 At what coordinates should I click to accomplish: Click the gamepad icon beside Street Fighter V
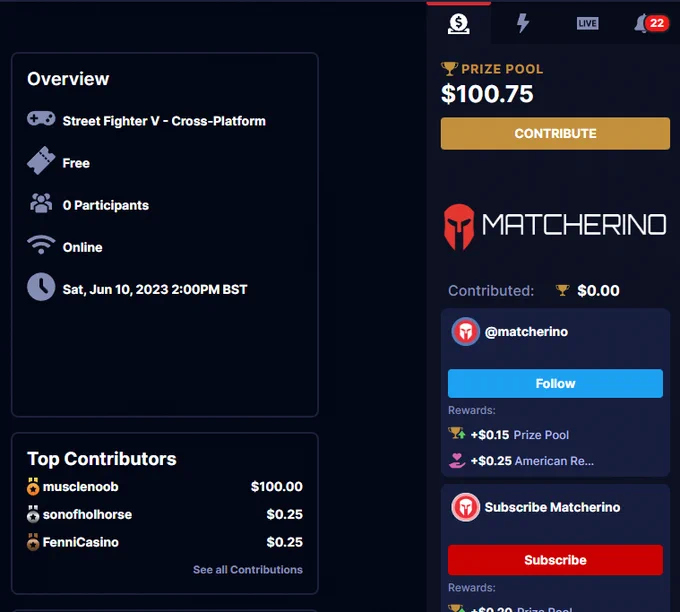pyautogui.click(x=41, y=118)
